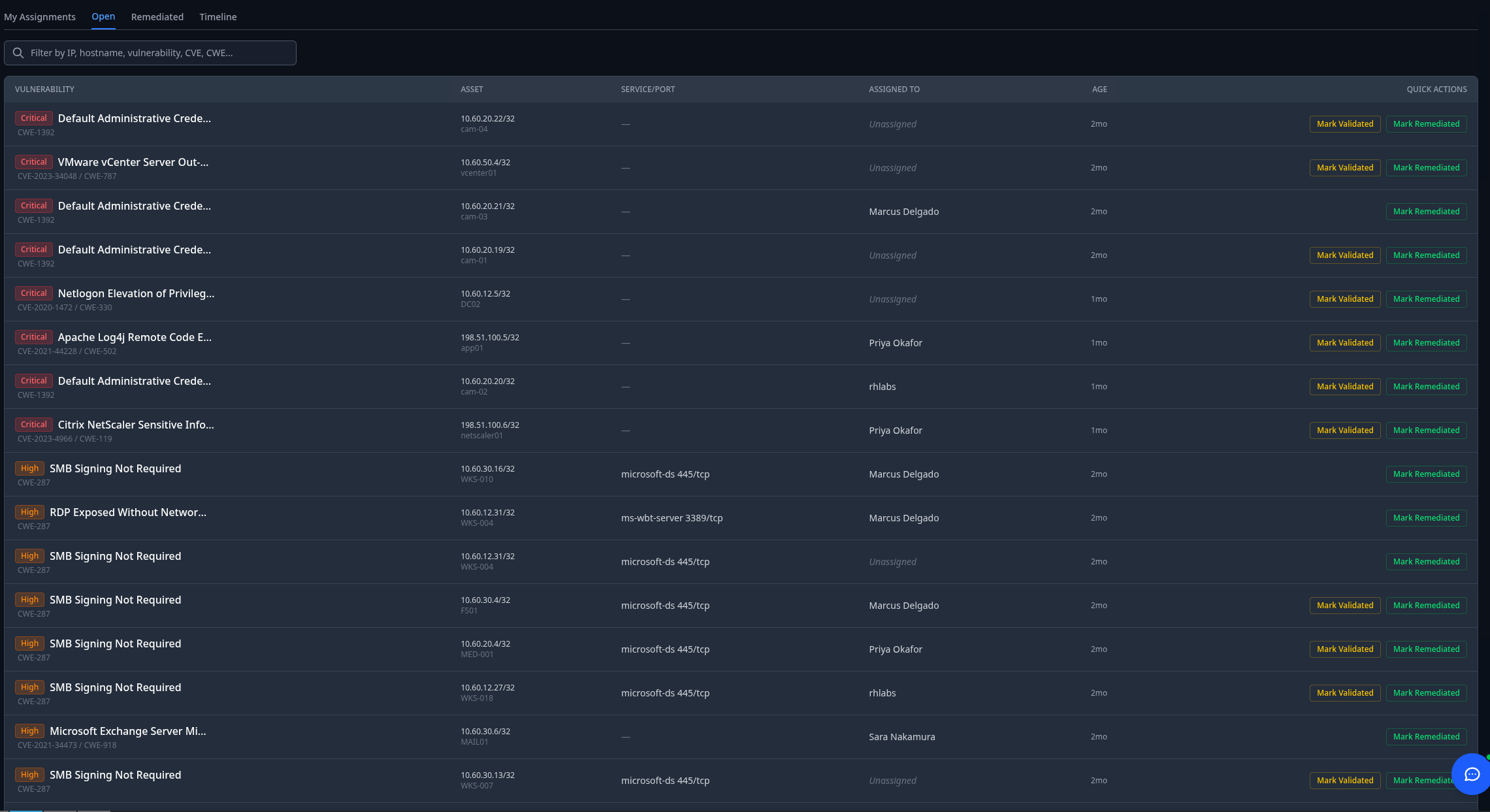Screen dimensions: 1490x812
Task: Sort by the Age column header
Action: point(1099,89)
